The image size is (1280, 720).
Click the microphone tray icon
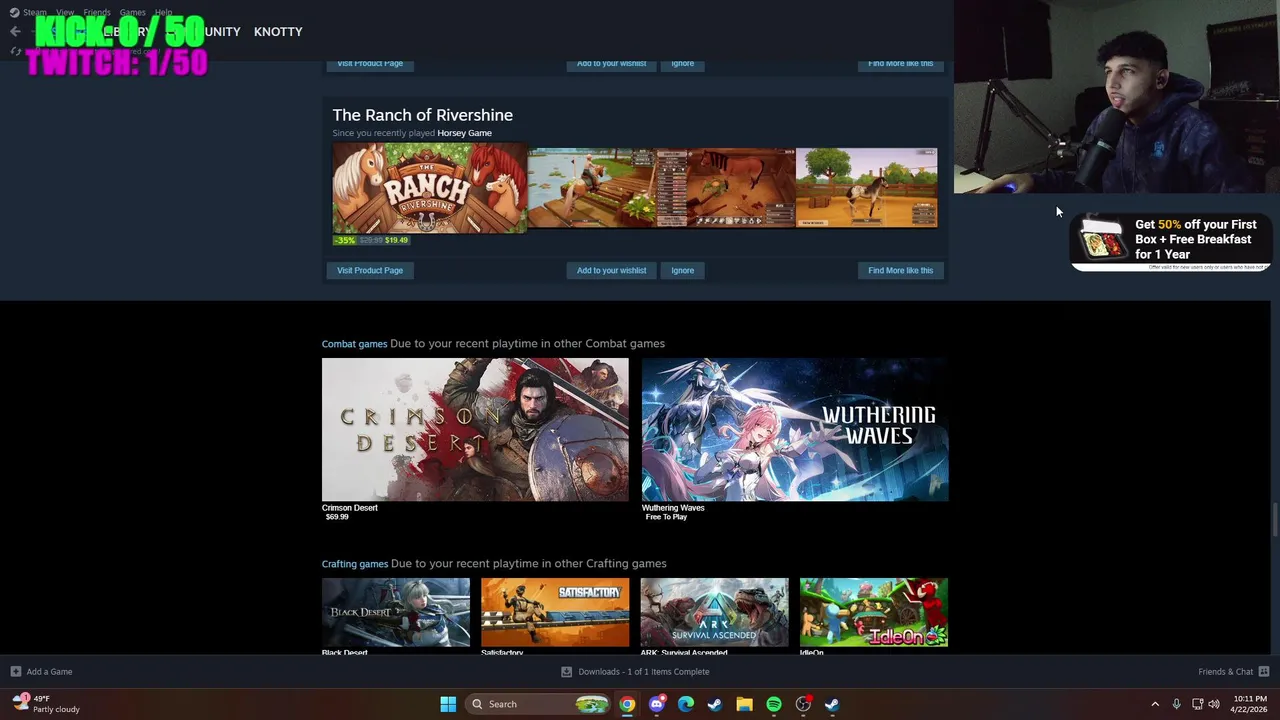coord(1176,704)
